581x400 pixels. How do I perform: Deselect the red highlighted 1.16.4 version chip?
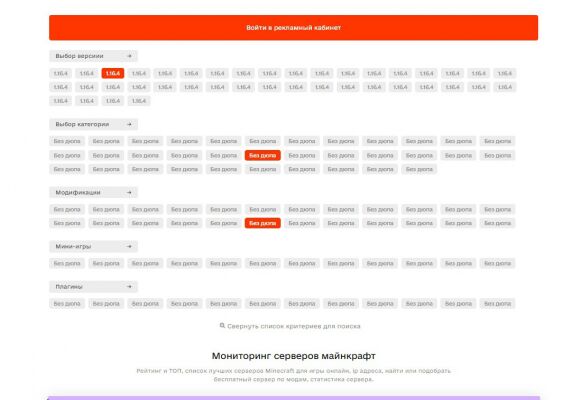[x=113, y=73]
